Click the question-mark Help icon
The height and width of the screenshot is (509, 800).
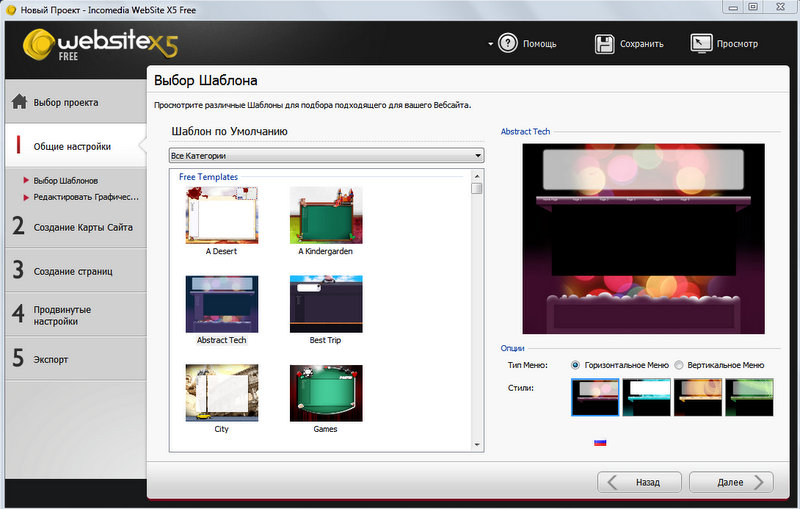(508, 43)
